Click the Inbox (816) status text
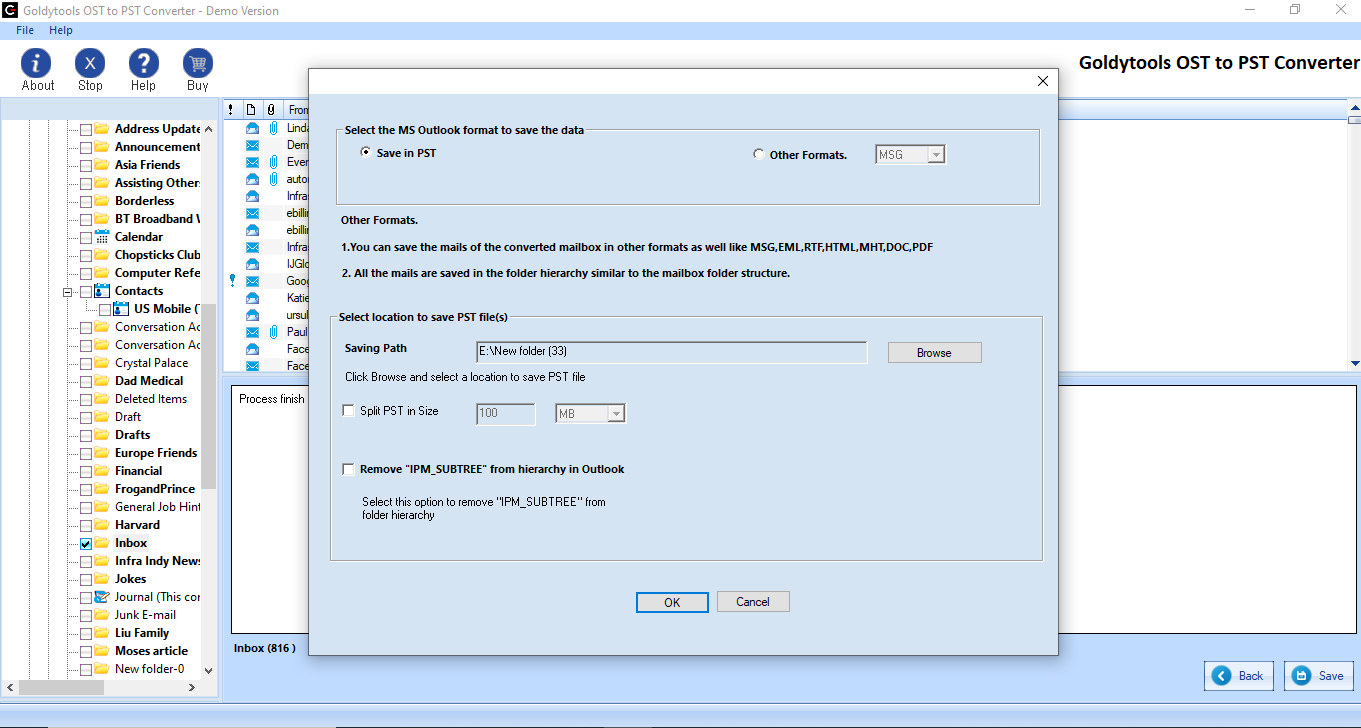The width and height of the screenshot is (1361, 728). coord(264,648)
